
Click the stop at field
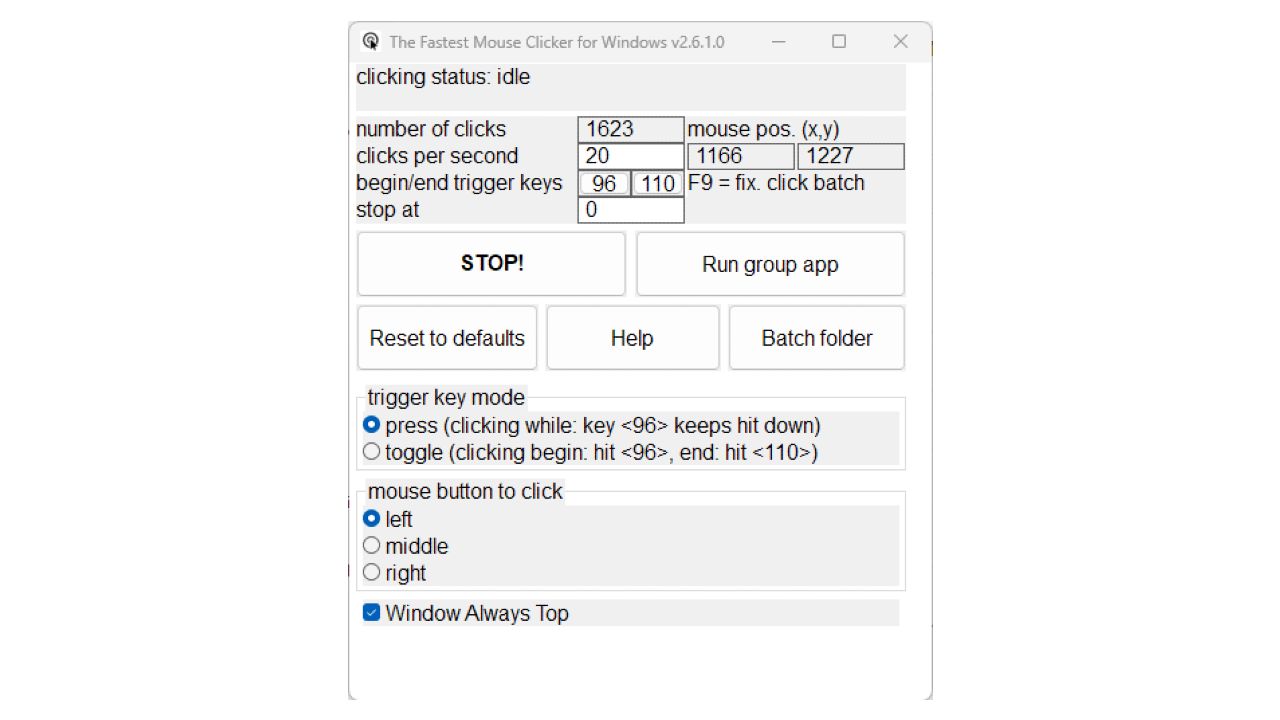tap(628, 210)
